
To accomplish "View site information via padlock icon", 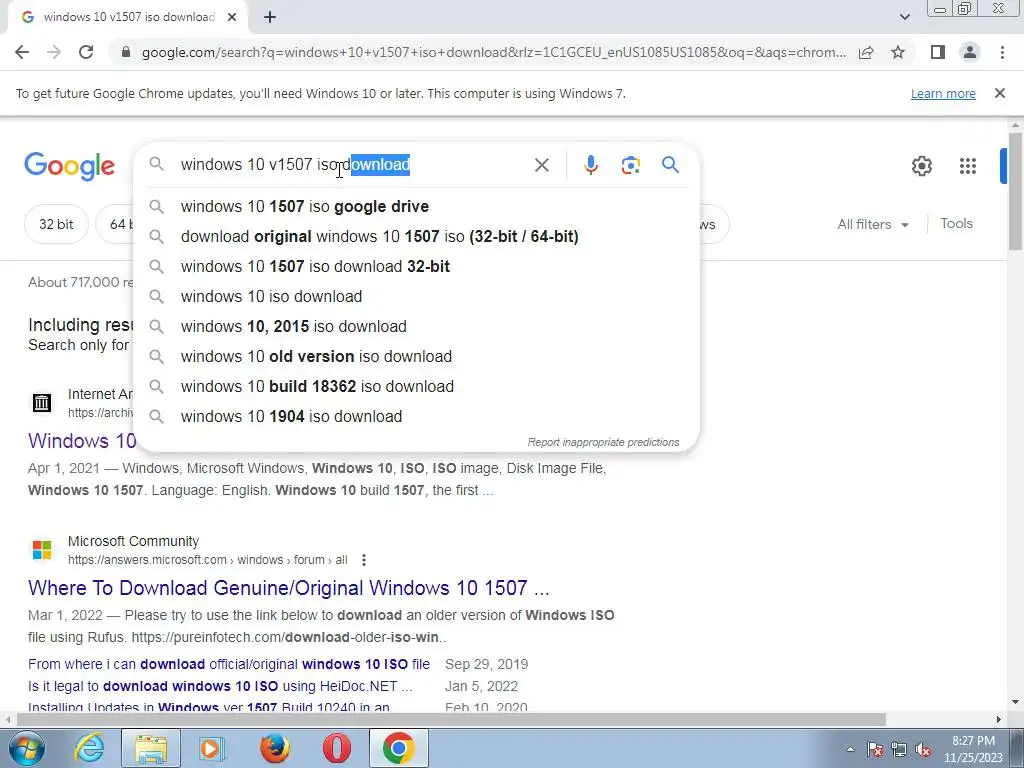I will click(x=126, y=52).
